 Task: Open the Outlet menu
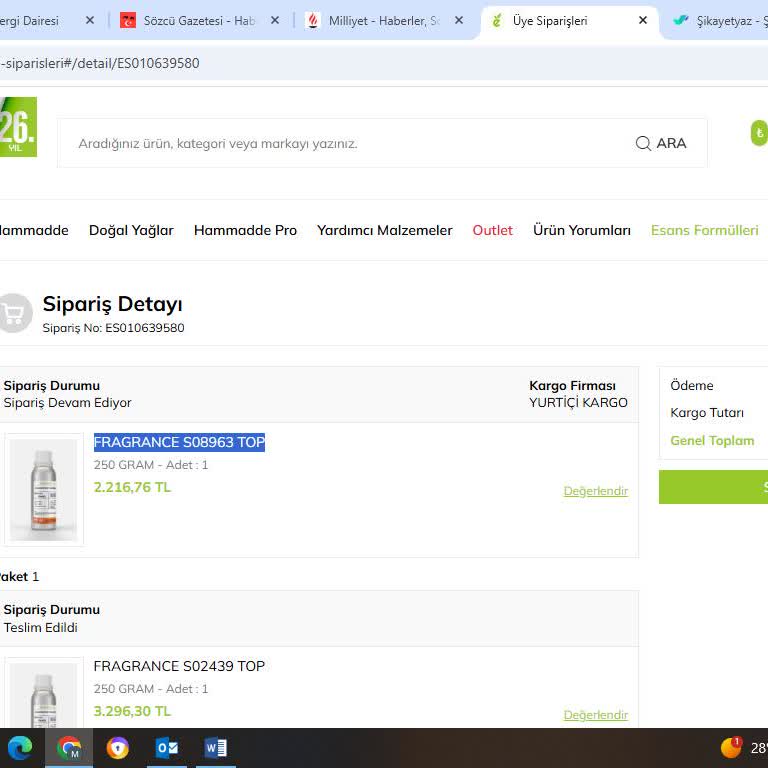(x=492, y=230)
